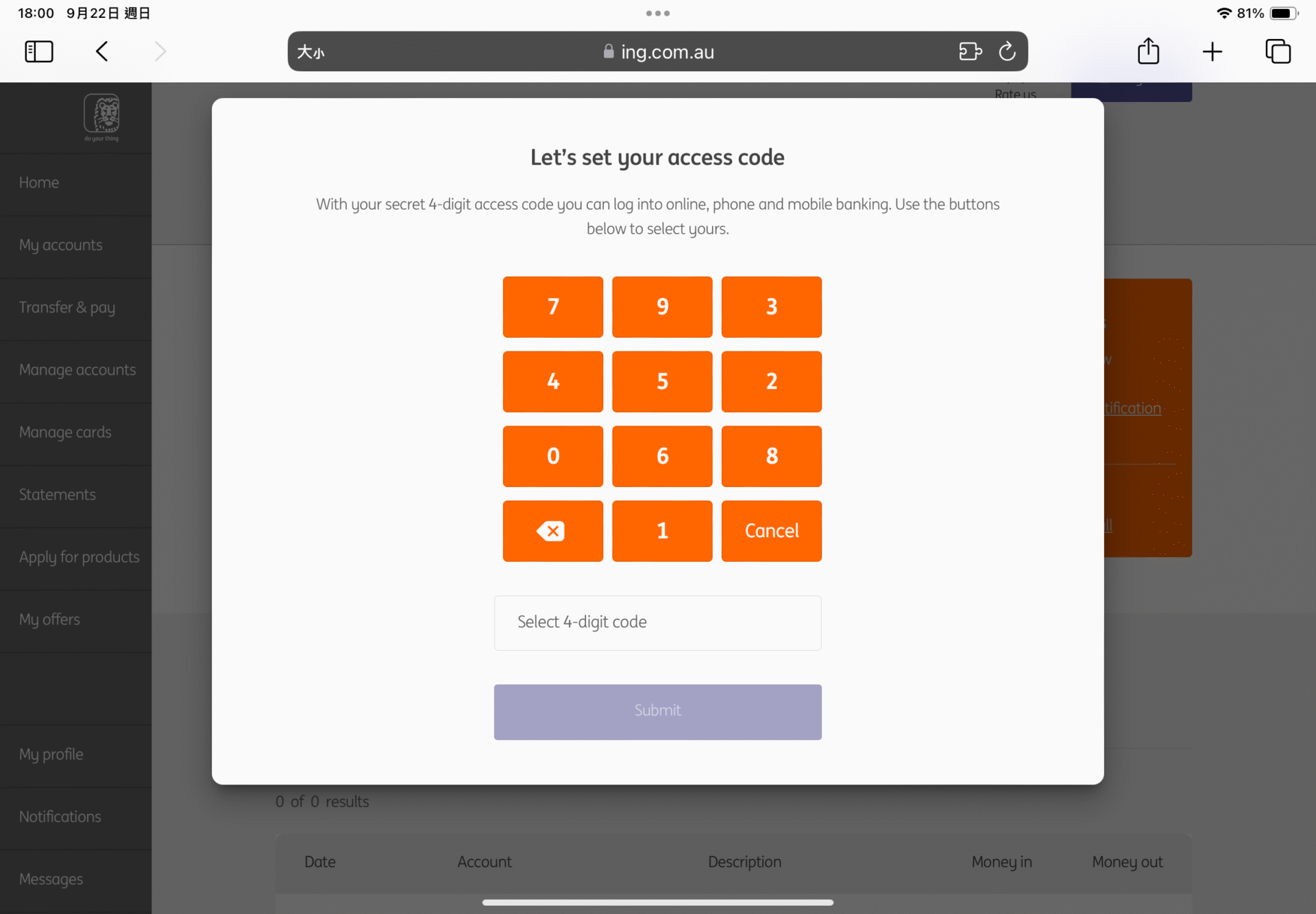Click the extensions icon in address bar
The image size is (1316, 914).
coord(970,51)
